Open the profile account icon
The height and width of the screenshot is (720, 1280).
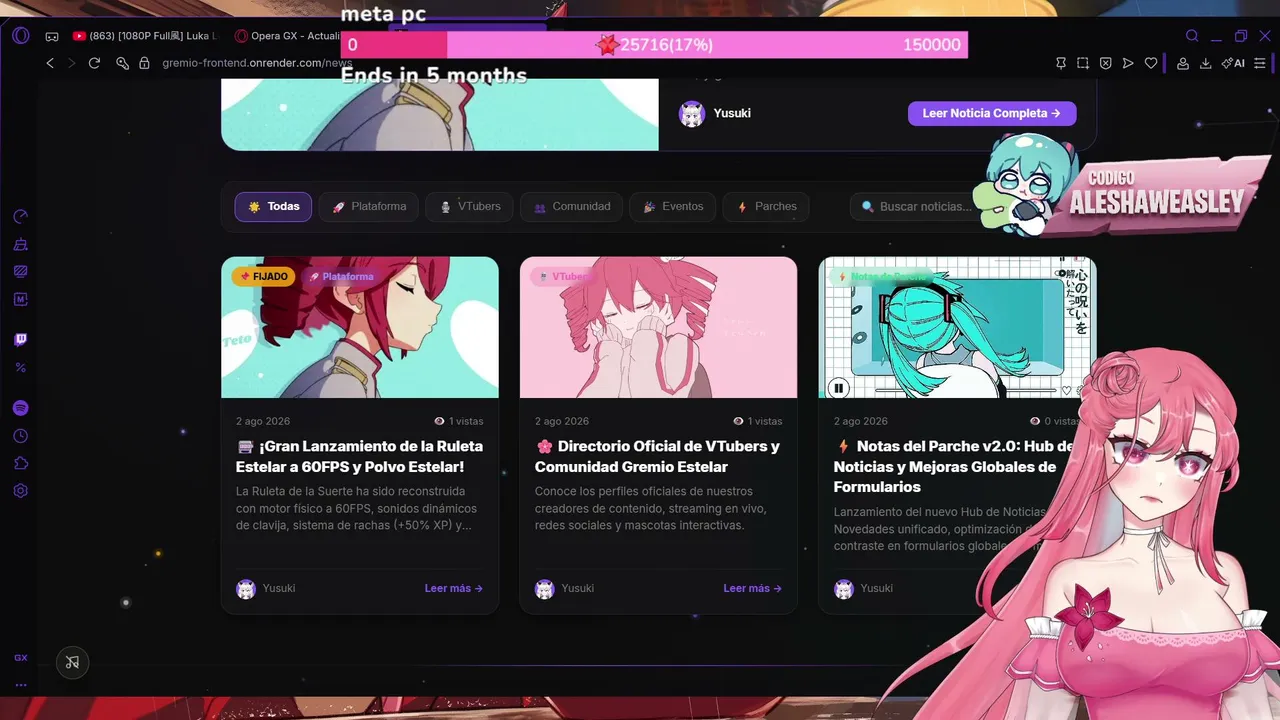(x=1183, y=63)
